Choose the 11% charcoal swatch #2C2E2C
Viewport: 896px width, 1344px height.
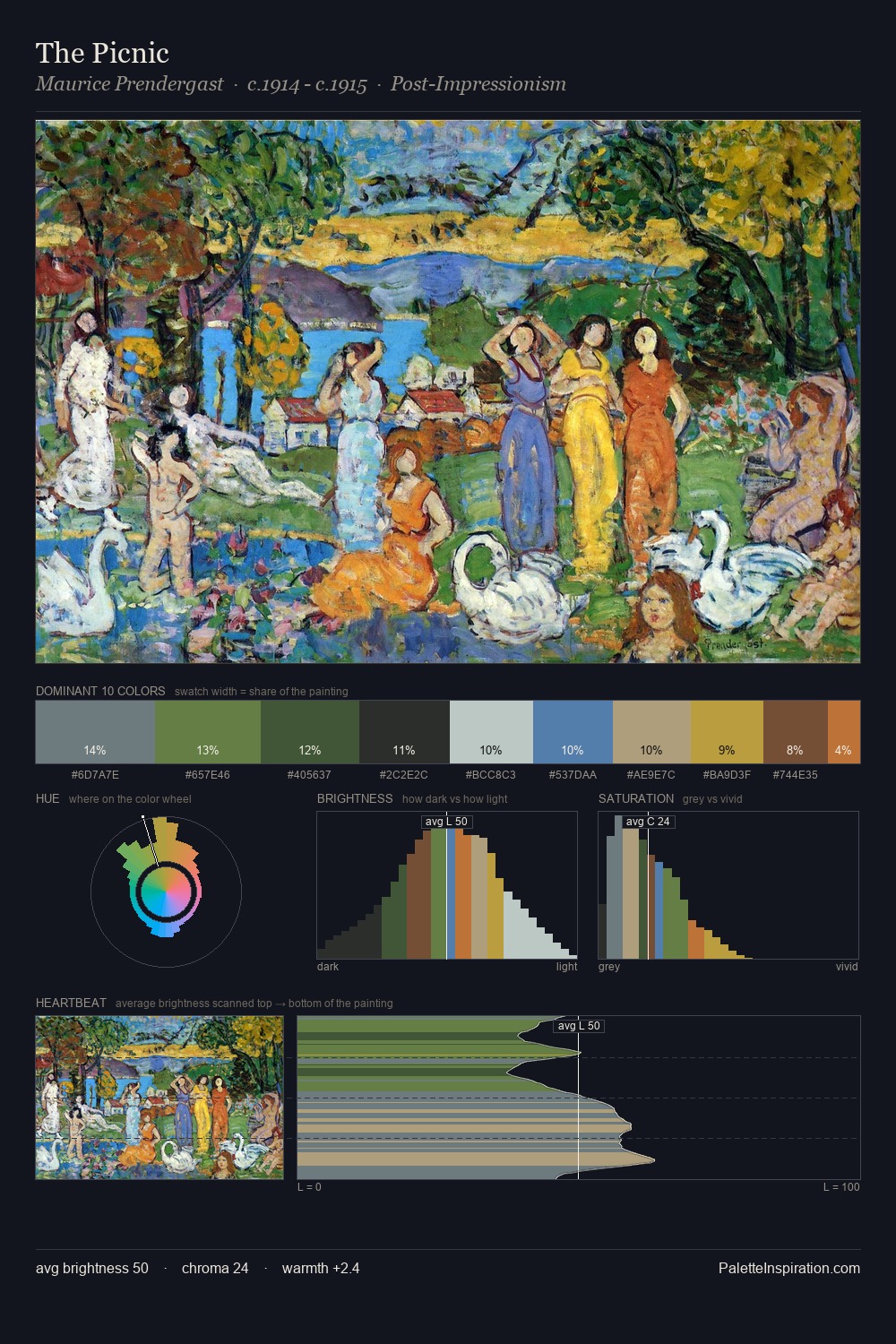[404, 732]
